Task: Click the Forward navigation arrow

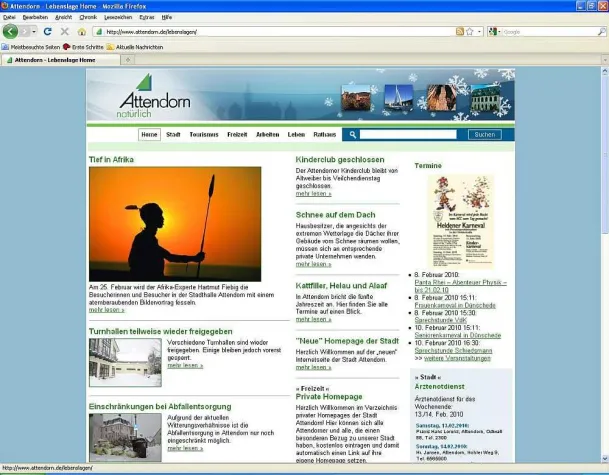Action: [24, 31]
